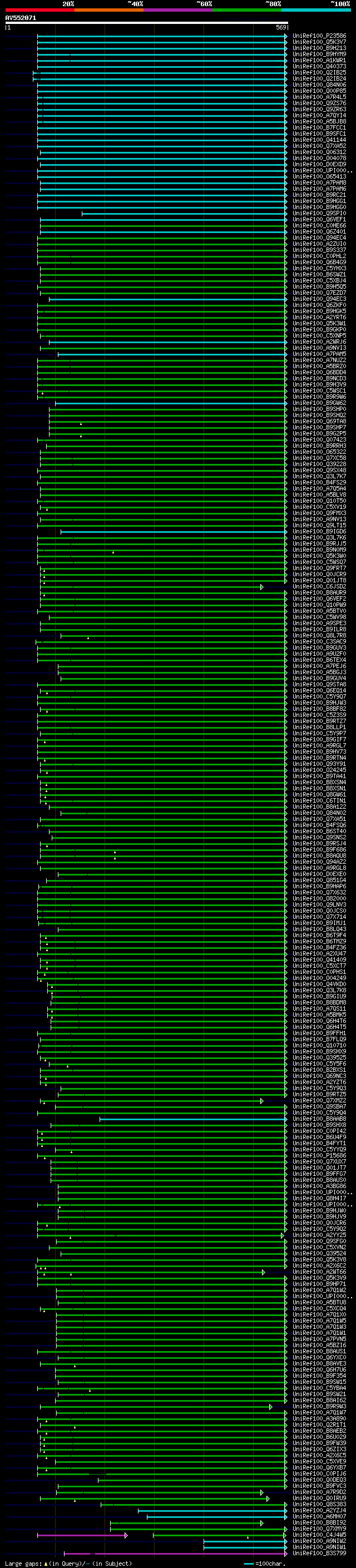The width and height of the screenshot is (356, 1568).
Task: Select hit label UniRef100_B9F686
Action: point(319,849)
